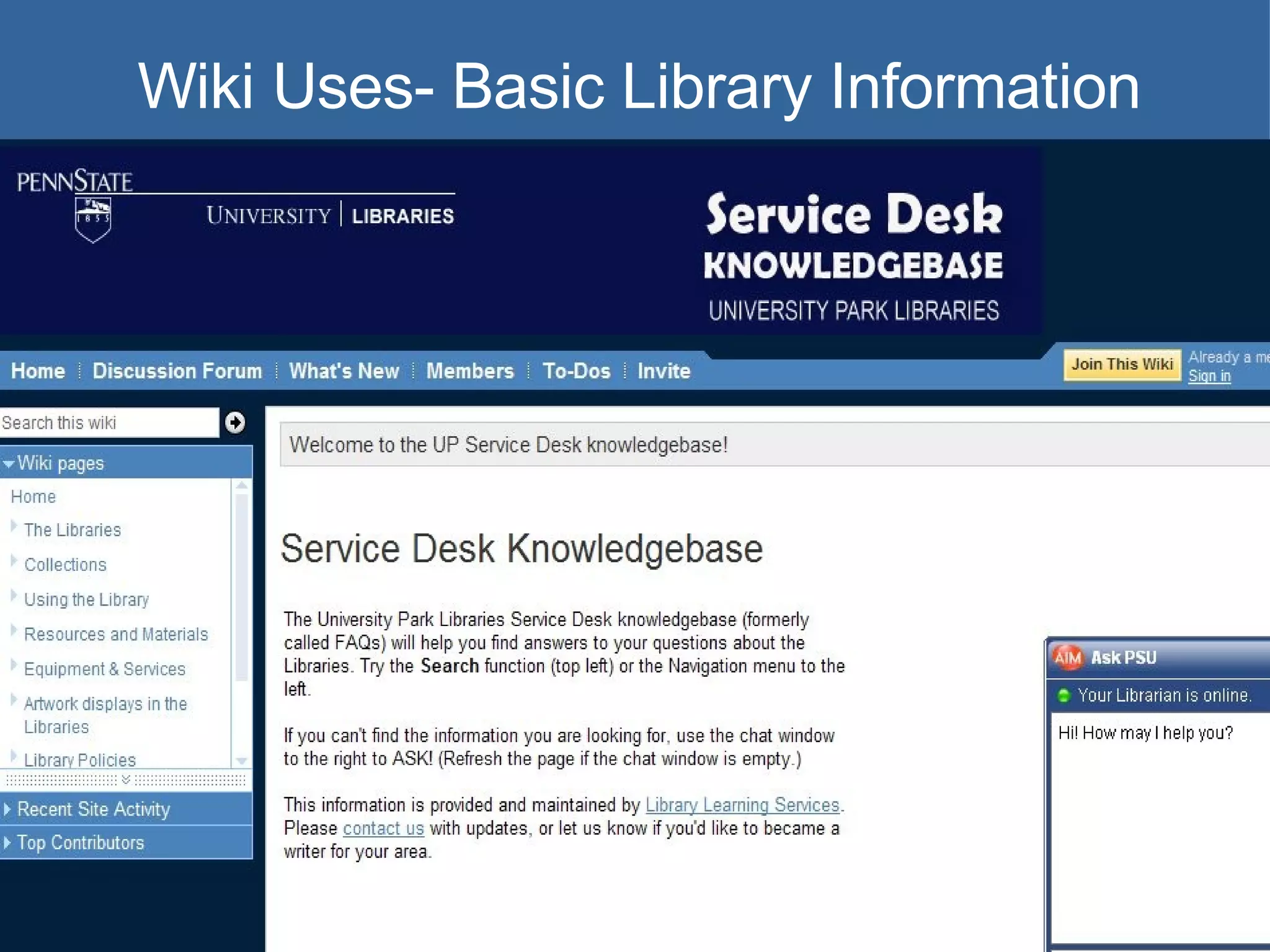This screenshot has height=952, width=1270.
Task: Click the Search this wiki field
Action: [x=109, y=423]
